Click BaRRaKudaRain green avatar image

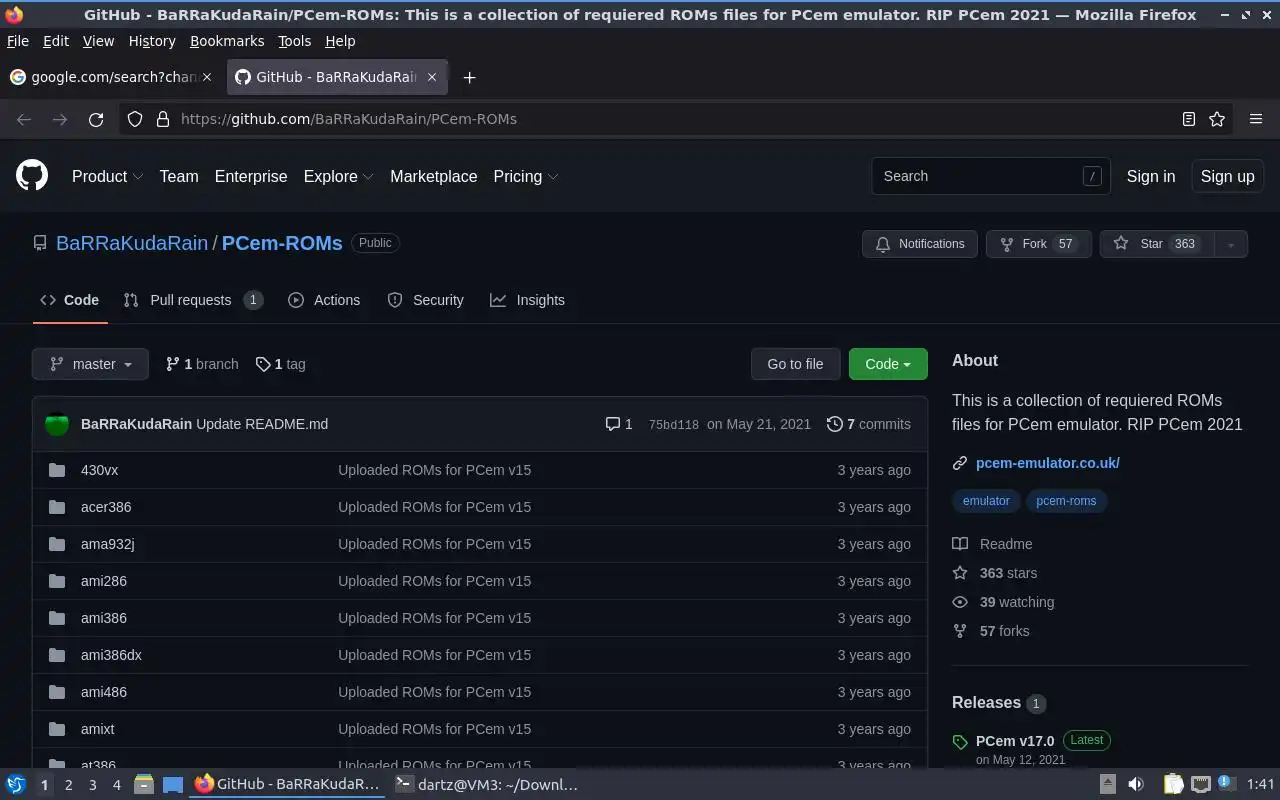point(57,424)
